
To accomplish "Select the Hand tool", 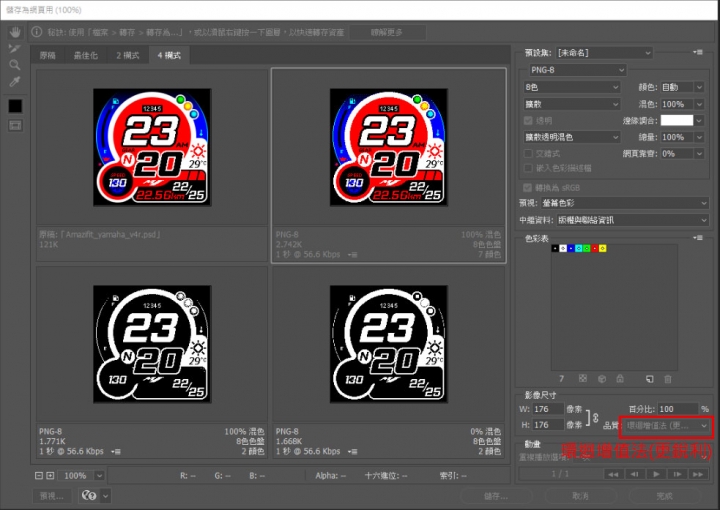I will 15,32.
